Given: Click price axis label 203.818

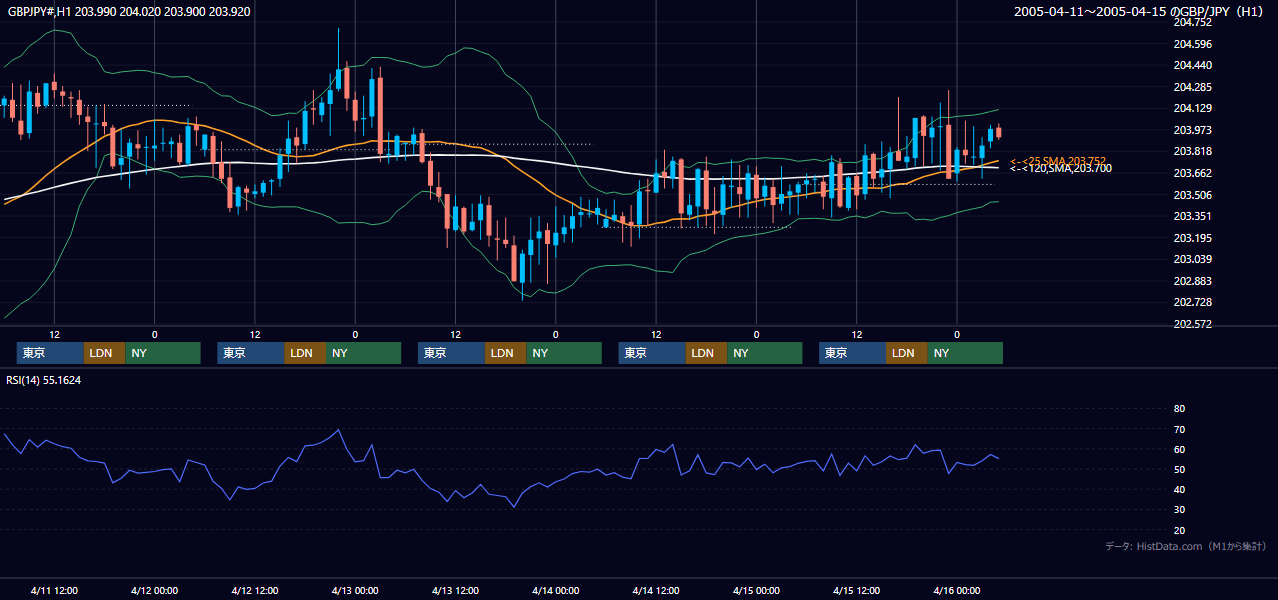Looking at the screenshot, I should [x=1191, y=152].
